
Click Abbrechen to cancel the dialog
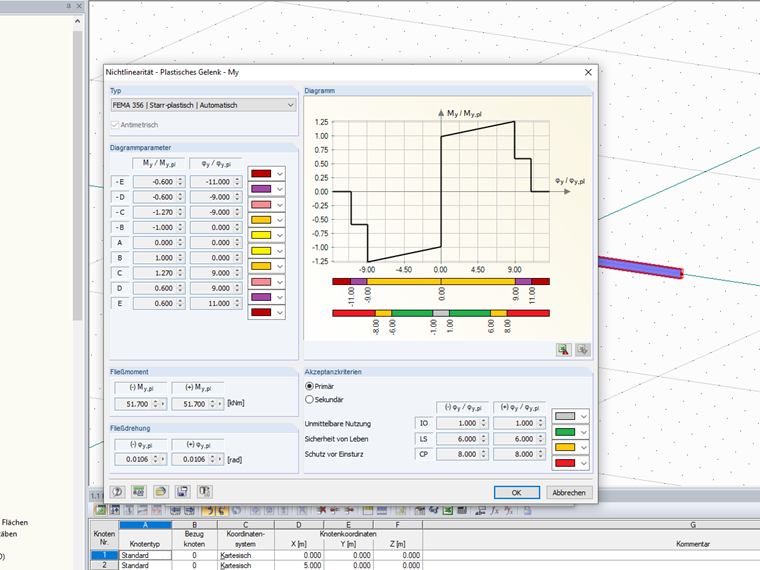tap(569, 492)
